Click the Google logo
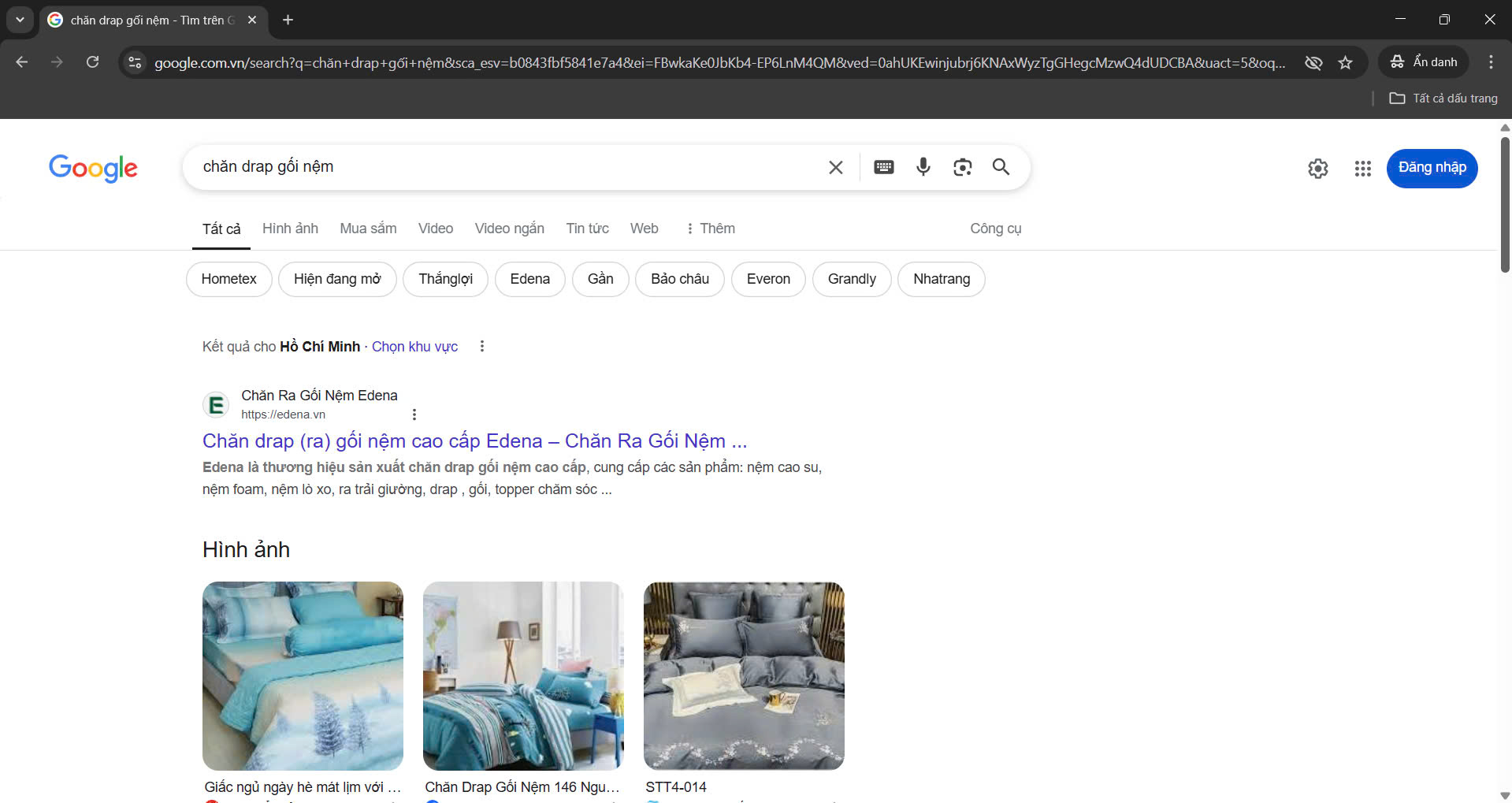The image size is (1512, 803). coord(93,168)
